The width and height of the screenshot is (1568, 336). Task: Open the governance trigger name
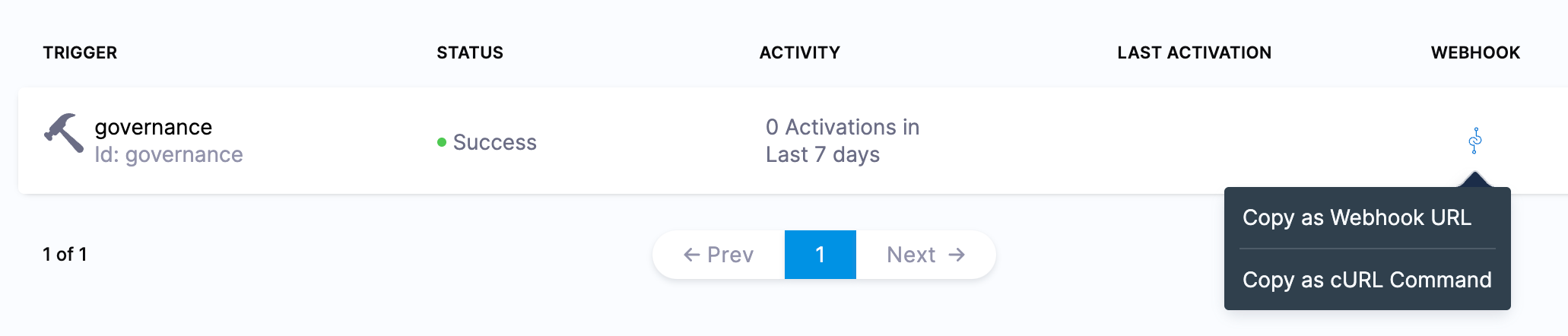tap(154, 127)
